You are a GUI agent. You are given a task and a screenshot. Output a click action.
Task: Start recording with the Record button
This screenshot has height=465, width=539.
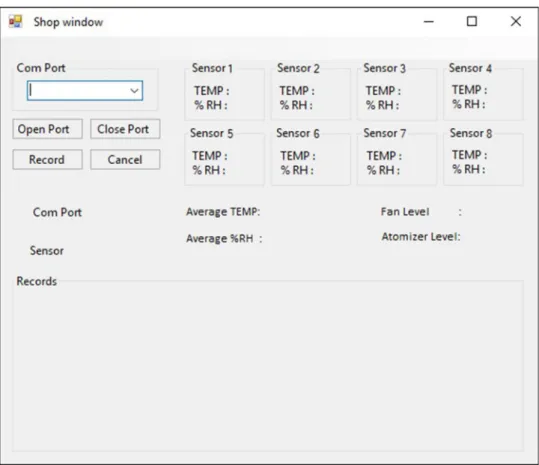pos(47,159)
